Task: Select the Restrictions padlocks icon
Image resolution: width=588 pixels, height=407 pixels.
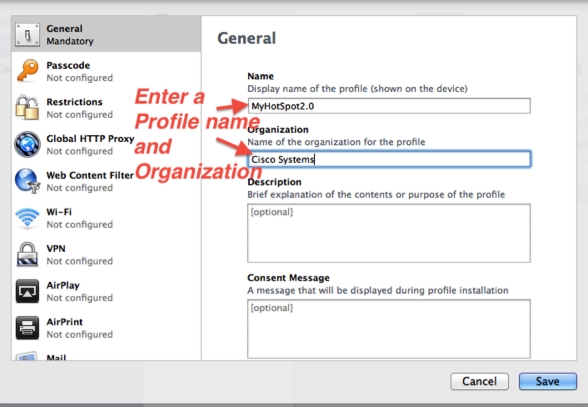Action: coord(27,107)
